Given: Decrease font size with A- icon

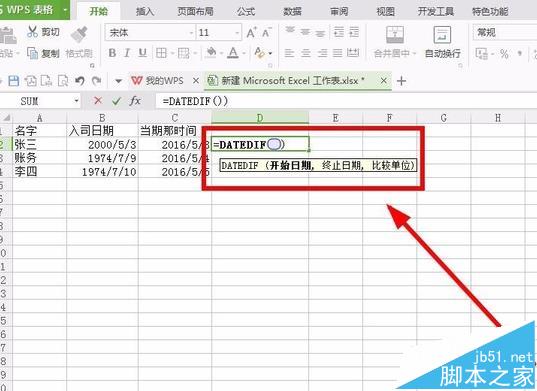Looking at the screenshot, I should click(x=267, y=33).
